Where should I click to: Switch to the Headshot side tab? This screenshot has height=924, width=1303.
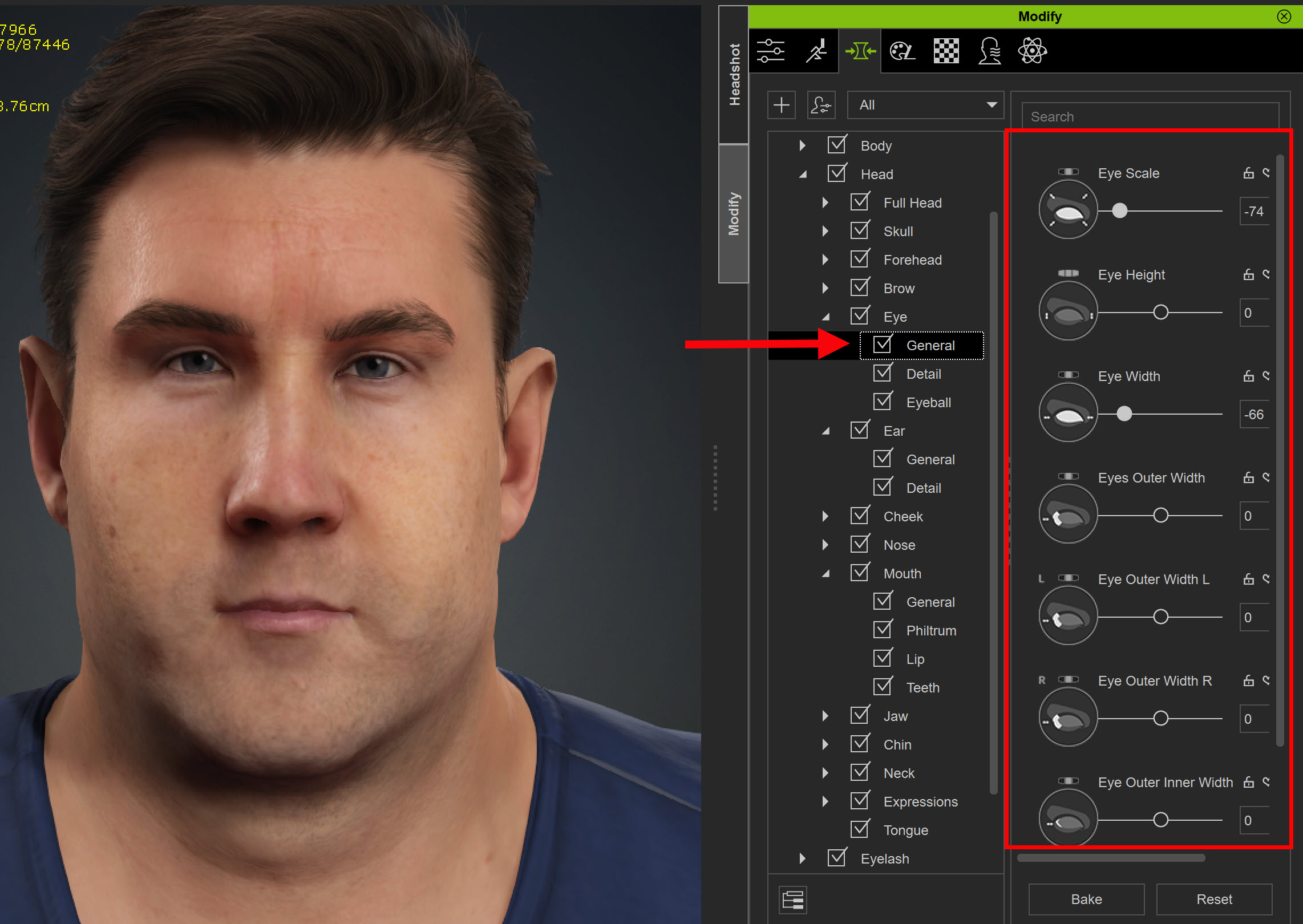(x=734, y=74)
